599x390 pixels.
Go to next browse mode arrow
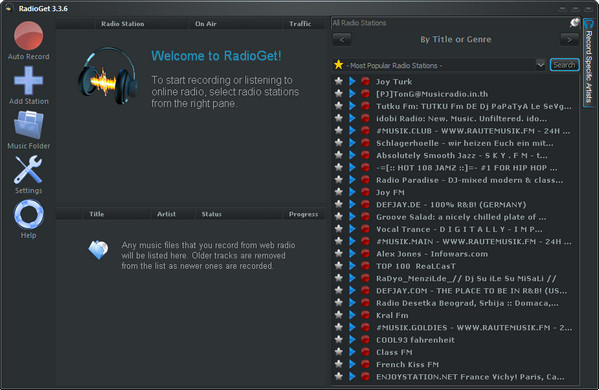(x=570, y=39)
